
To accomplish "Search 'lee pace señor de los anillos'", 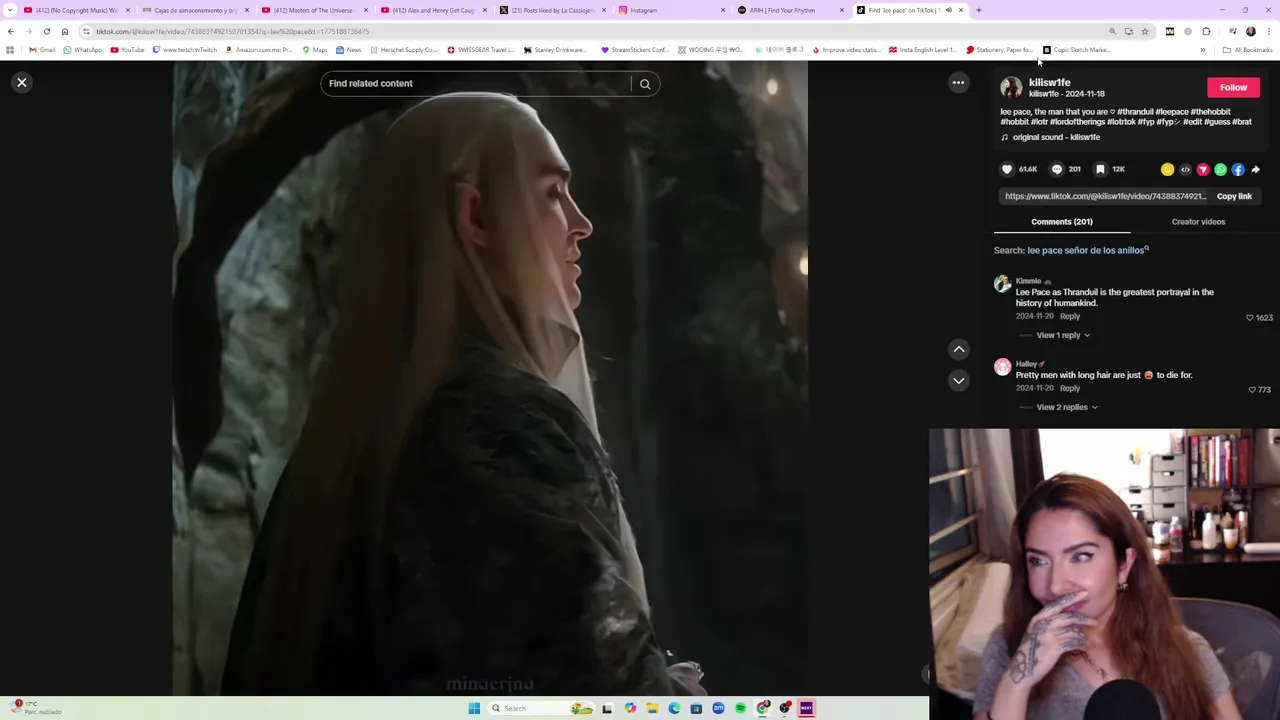I will pos(1086,250).
